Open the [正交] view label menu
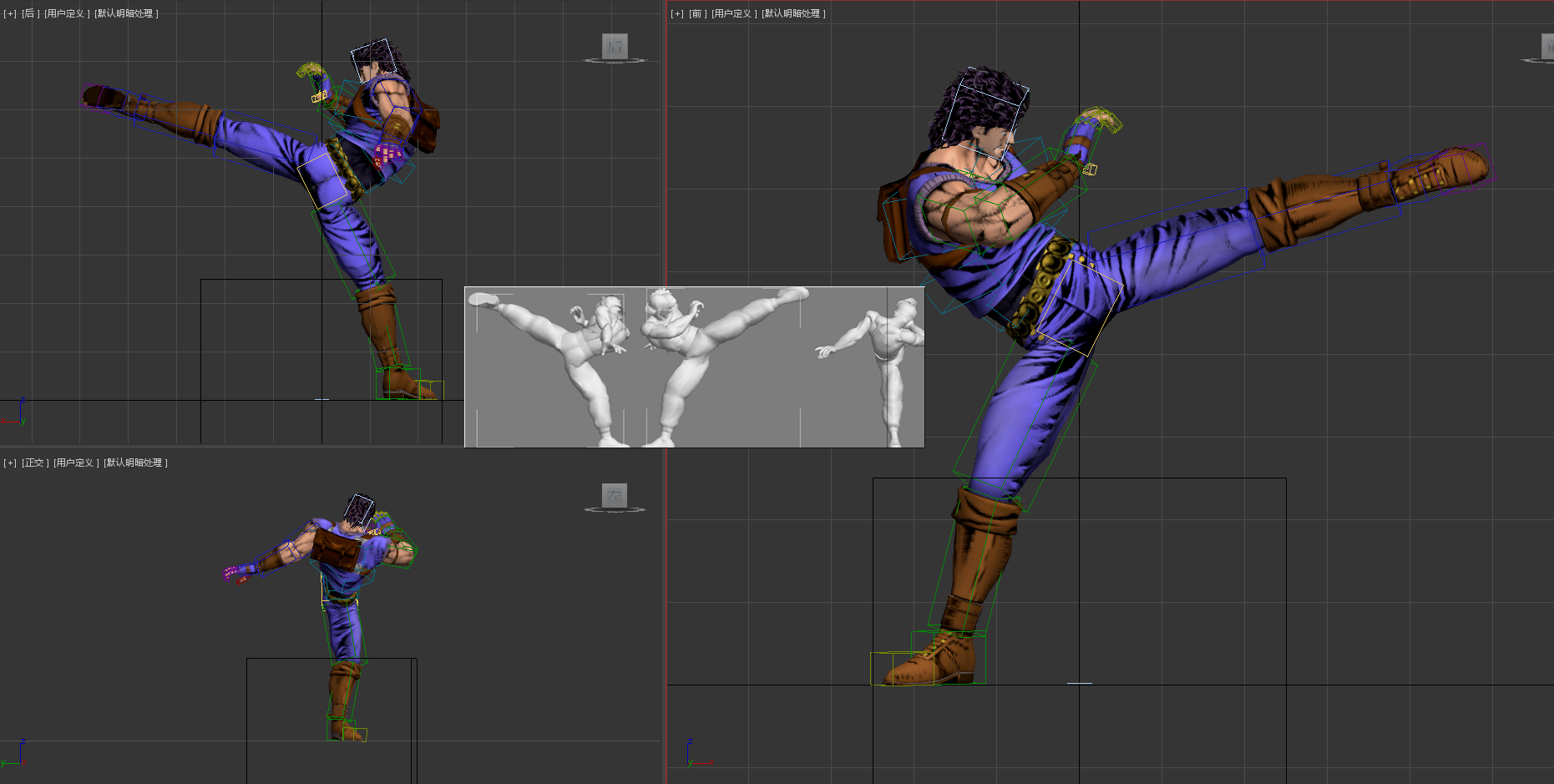 [34, 463]
